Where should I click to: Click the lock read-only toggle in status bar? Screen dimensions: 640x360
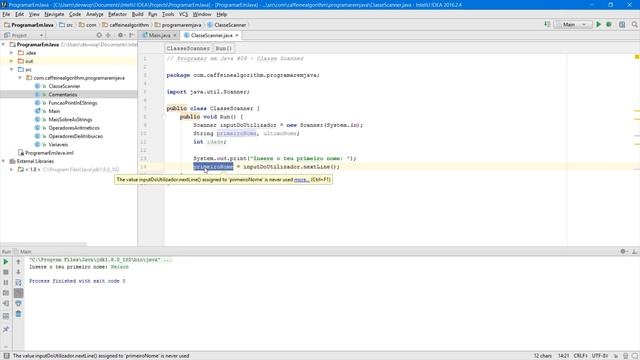click(616, 356)
